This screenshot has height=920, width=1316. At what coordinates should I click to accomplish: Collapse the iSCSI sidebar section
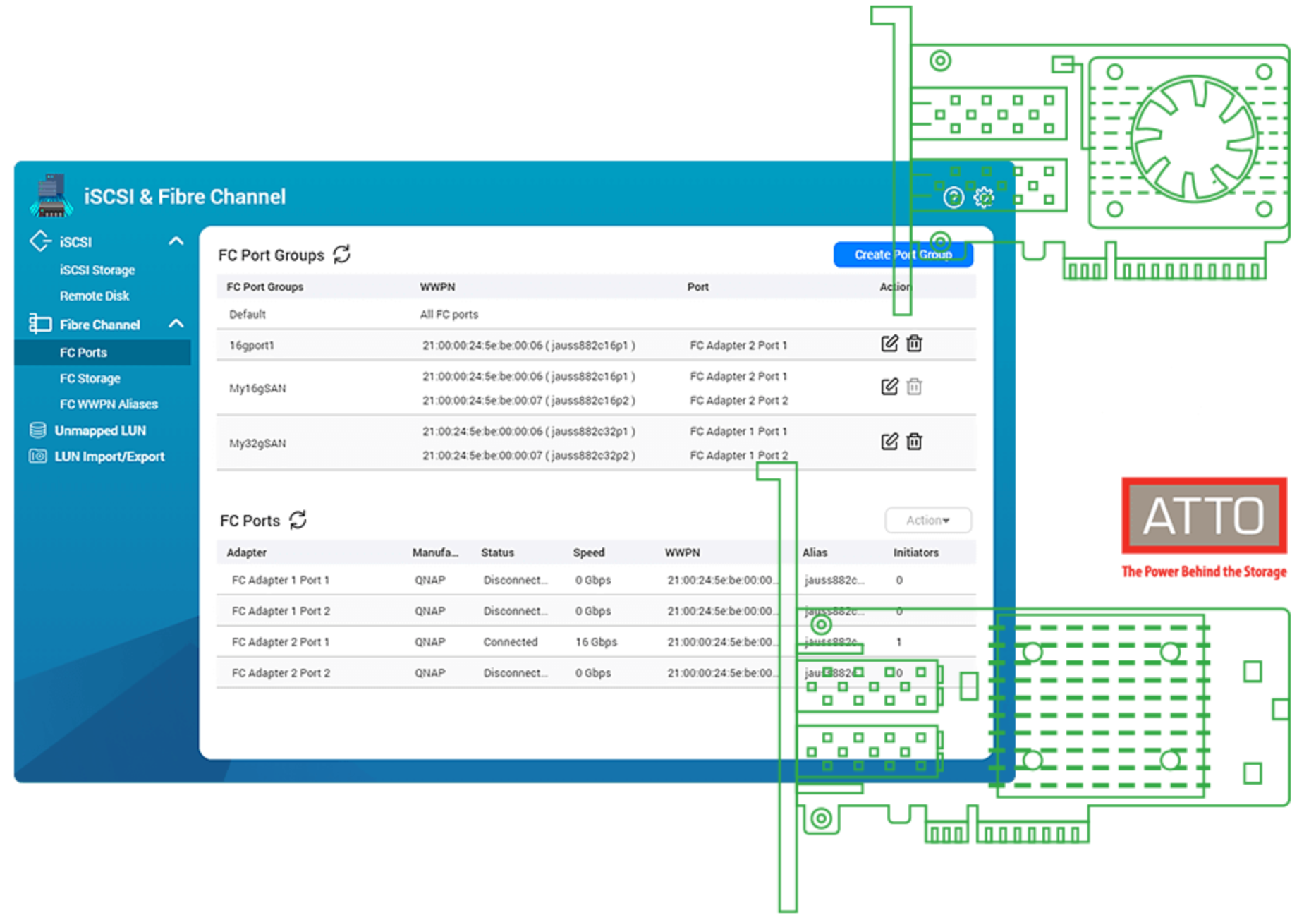[x=176, y=241]
